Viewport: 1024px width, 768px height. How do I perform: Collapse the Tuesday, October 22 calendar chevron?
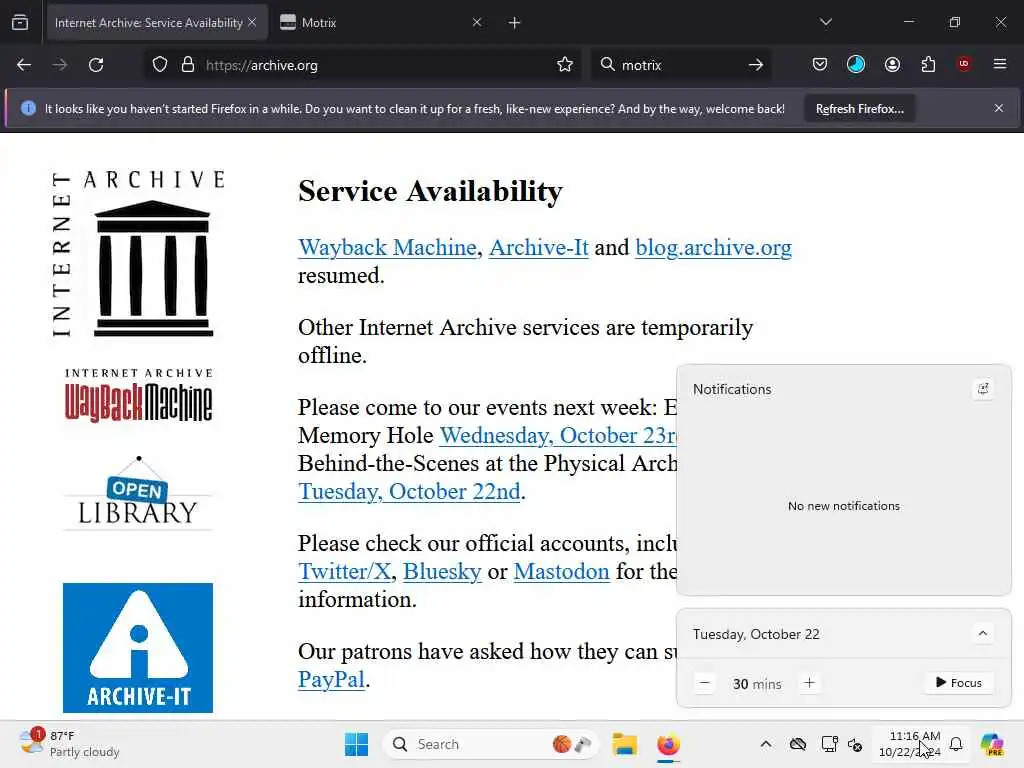[x=982, y=633]
